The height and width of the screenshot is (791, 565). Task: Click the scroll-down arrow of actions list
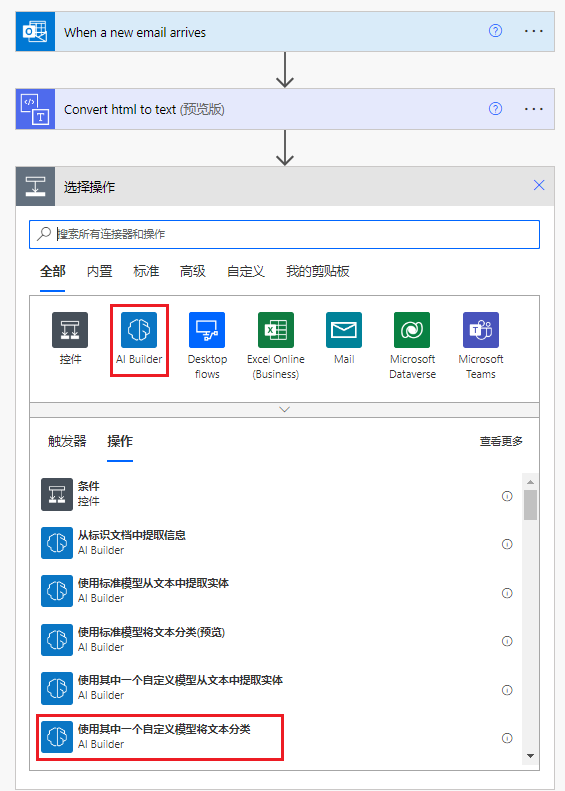click(x=530, y=756)
